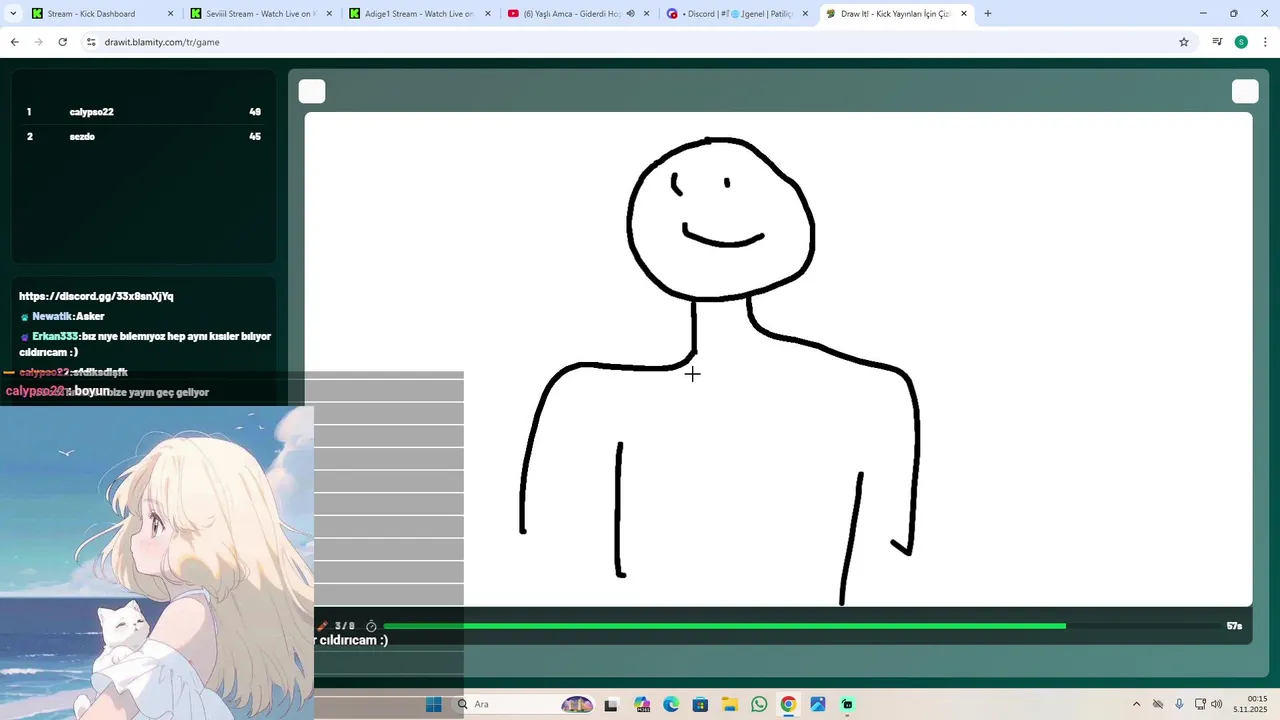Open a new browser tab
The image size is (1280, 720).
(x=988, y=14)
